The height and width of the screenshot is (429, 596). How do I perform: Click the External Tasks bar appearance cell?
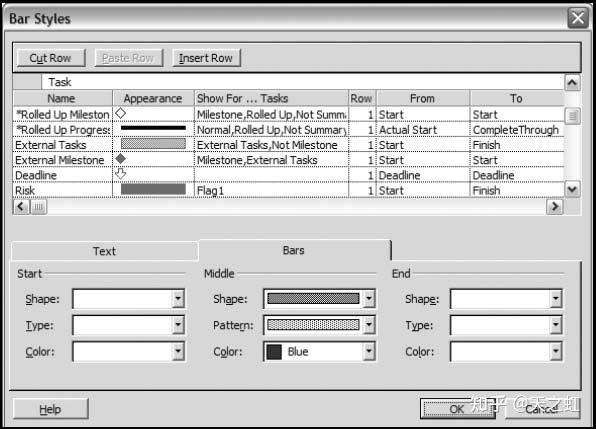154,144
